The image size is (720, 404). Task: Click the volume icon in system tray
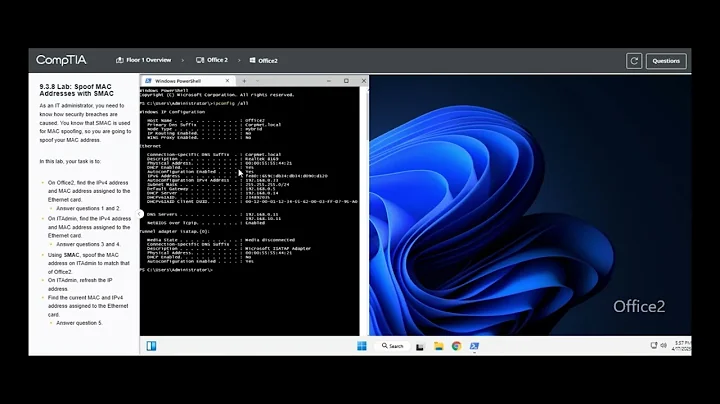click(x=664, y=345)
